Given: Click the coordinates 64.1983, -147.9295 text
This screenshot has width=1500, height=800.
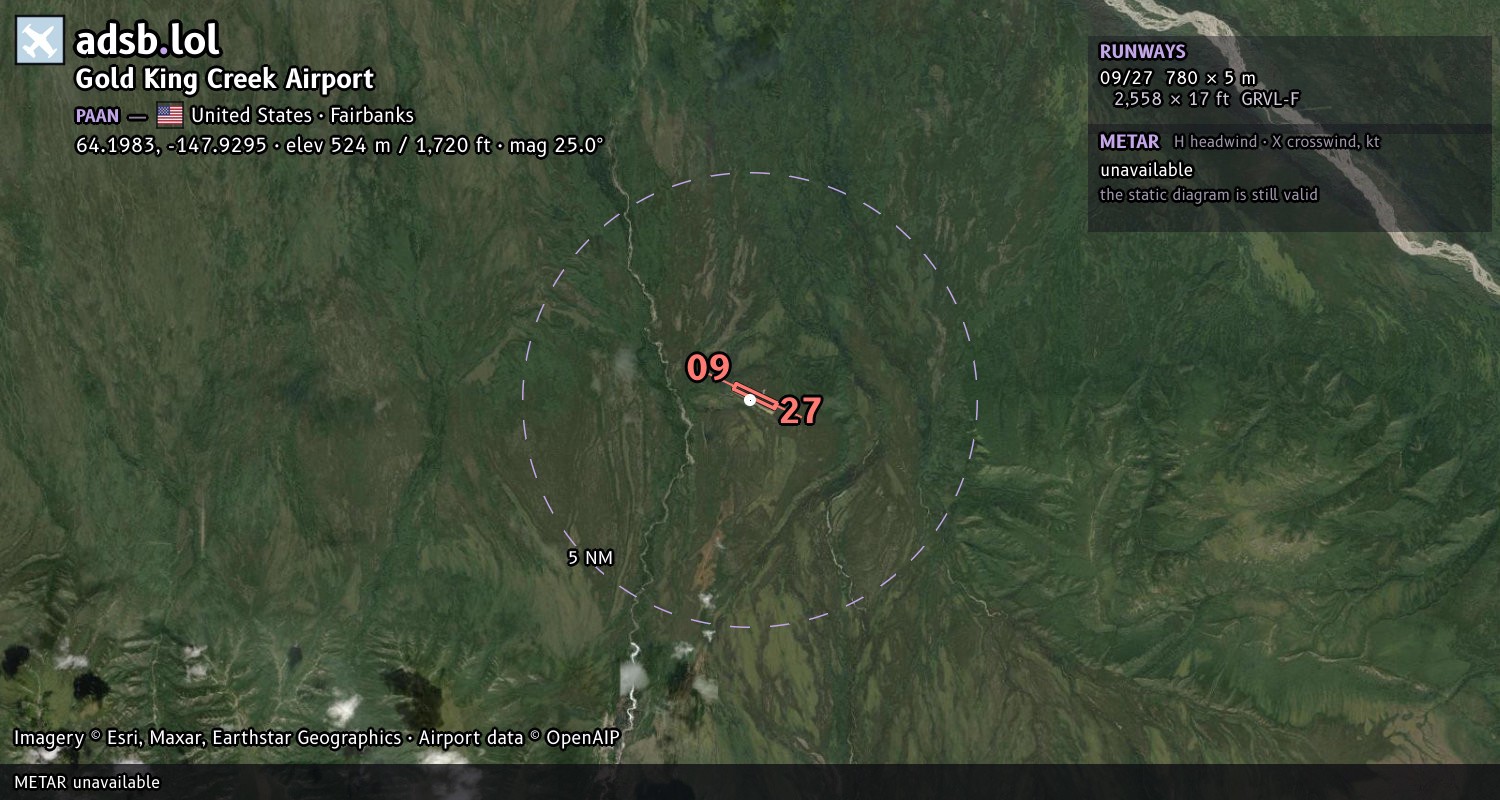Looking at the screenshot, I should [171, 145].
